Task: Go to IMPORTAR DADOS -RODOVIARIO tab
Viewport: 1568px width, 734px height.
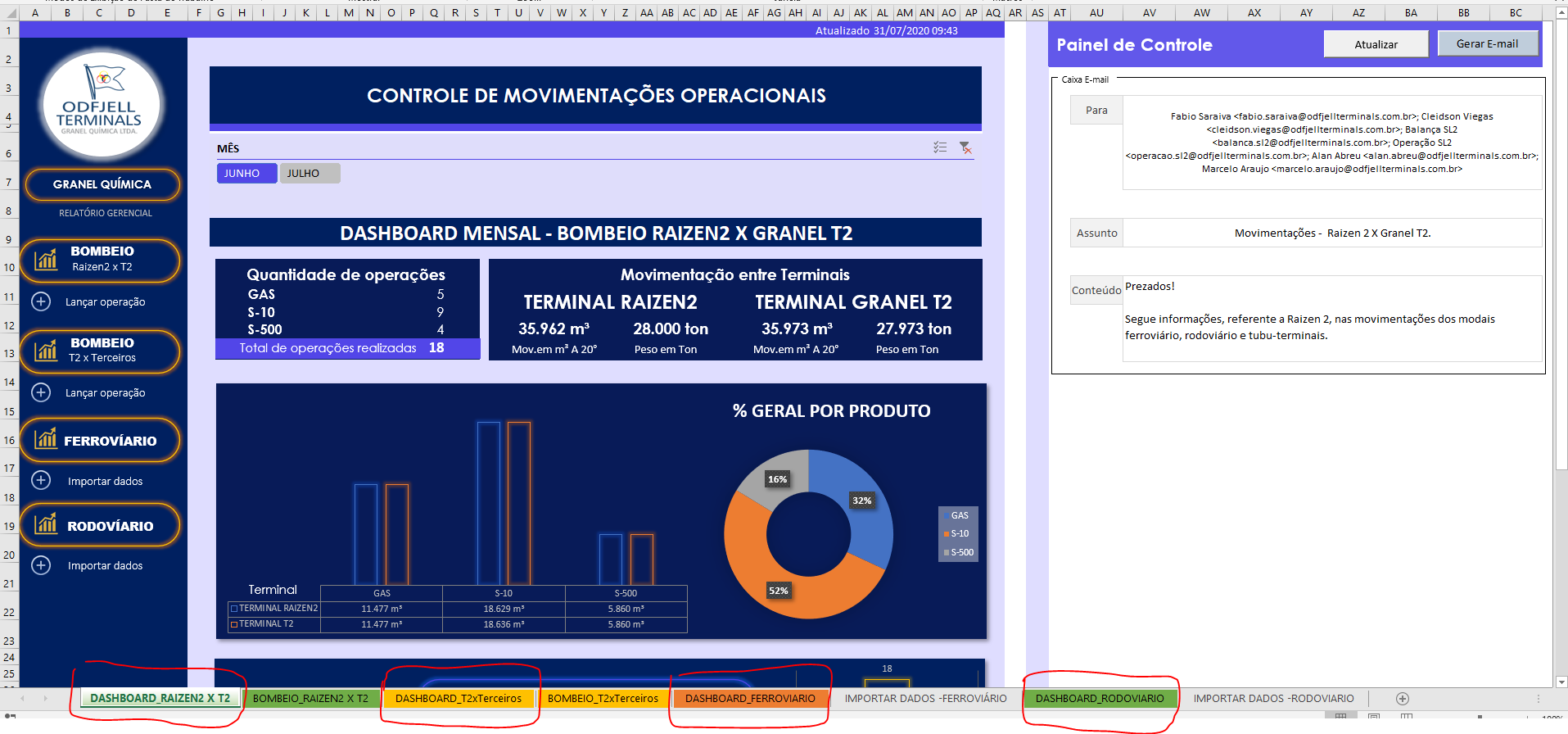Action: [x=1273, y=699]
